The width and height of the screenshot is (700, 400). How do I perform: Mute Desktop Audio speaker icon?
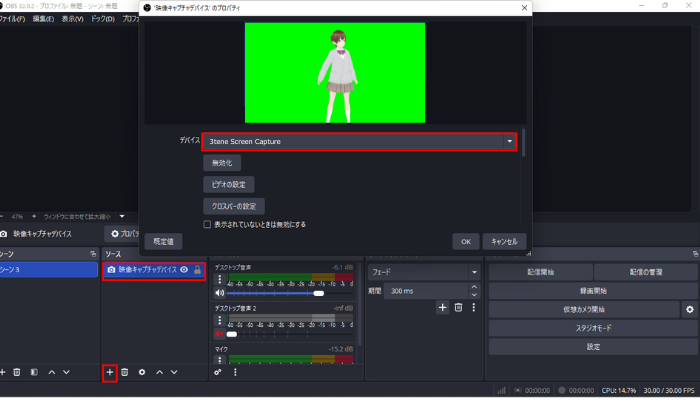click(x=220, y=293)
